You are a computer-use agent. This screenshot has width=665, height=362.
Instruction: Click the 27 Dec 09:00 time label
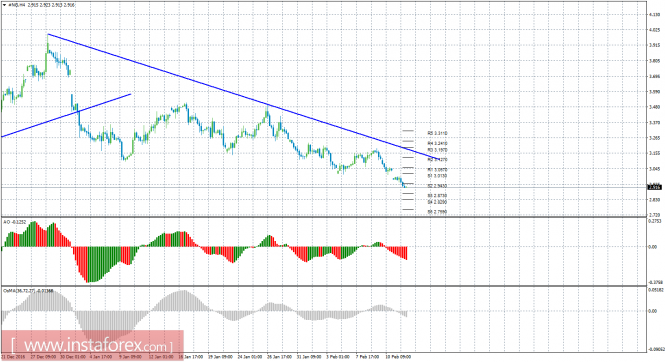point(45,357)
